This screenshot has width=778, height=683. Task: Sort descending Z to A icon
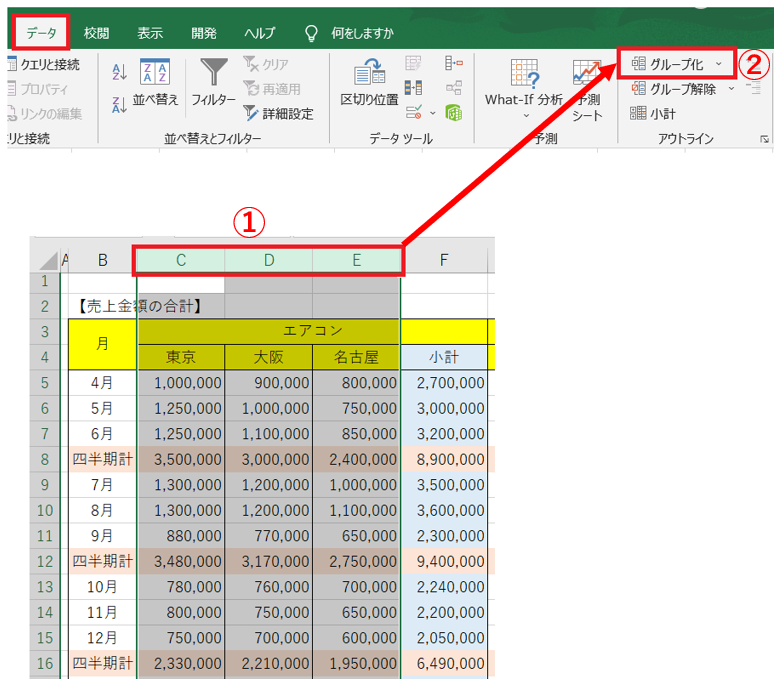[x=120, y=104]
